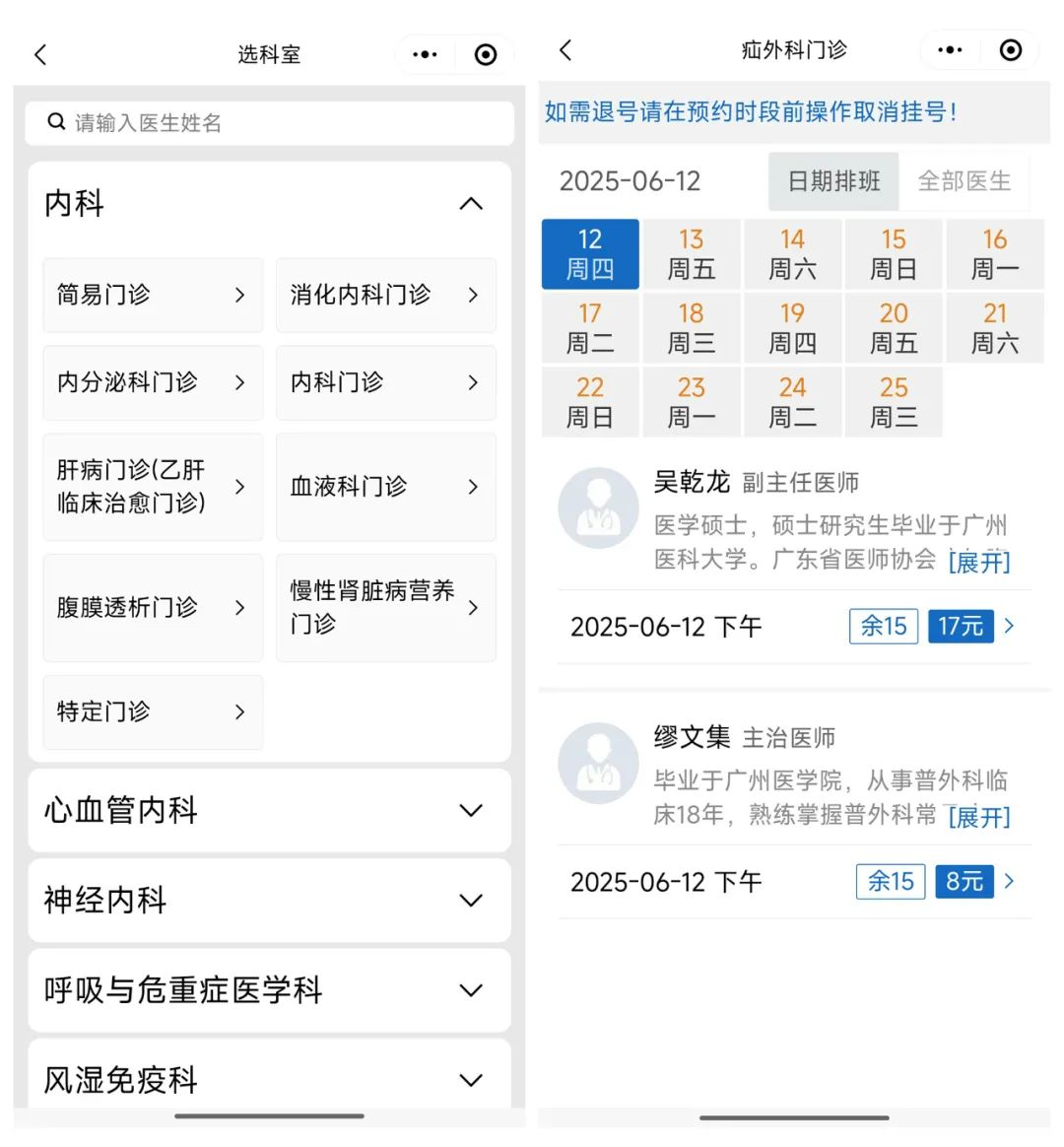This screenshot has height=1147, width=1064.
Task: Choose date 20 周五 in calendar
Action: click(894, 328)
